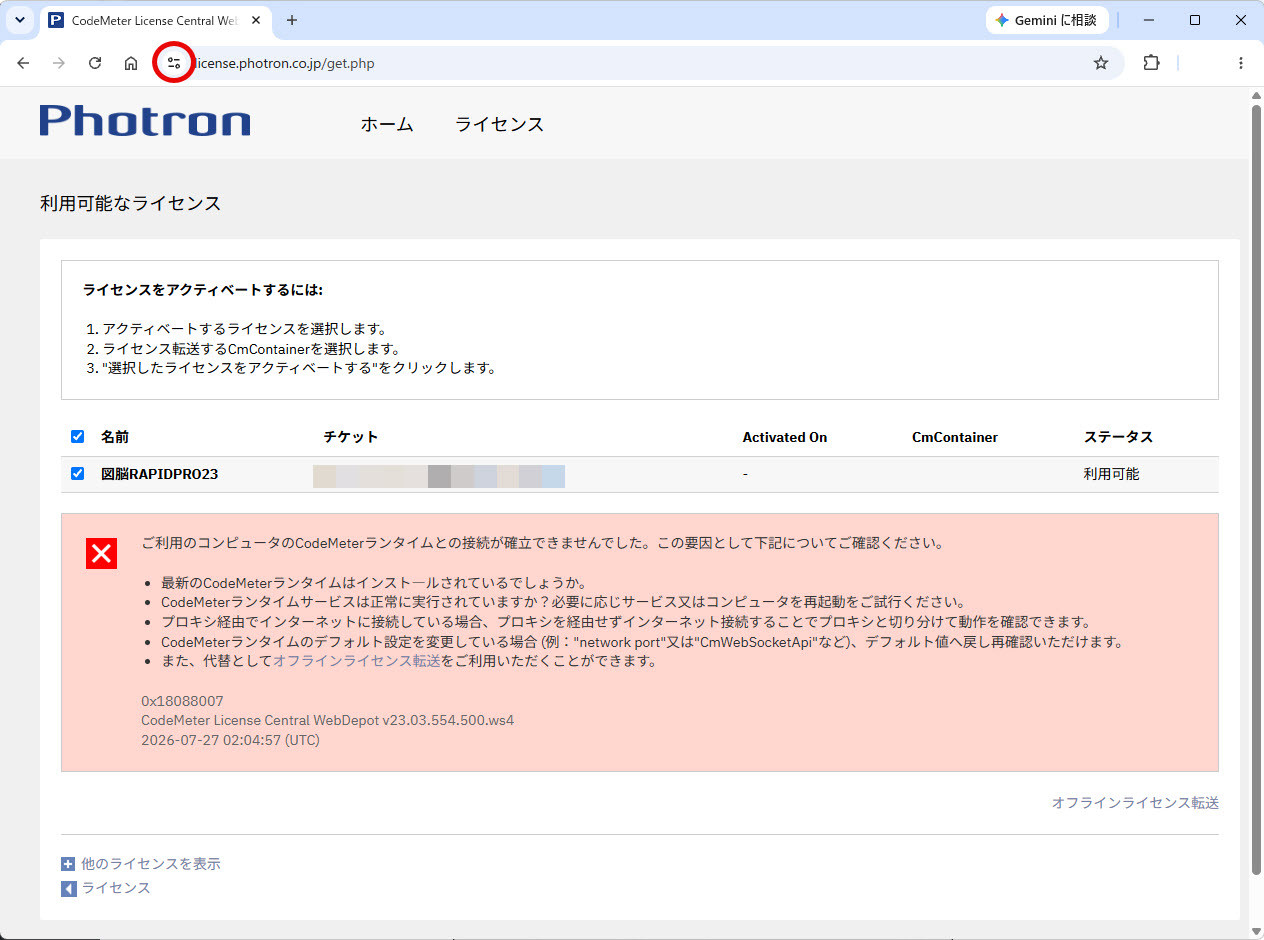
Task: Open the browser home page icon
Action: pos(131,63)
